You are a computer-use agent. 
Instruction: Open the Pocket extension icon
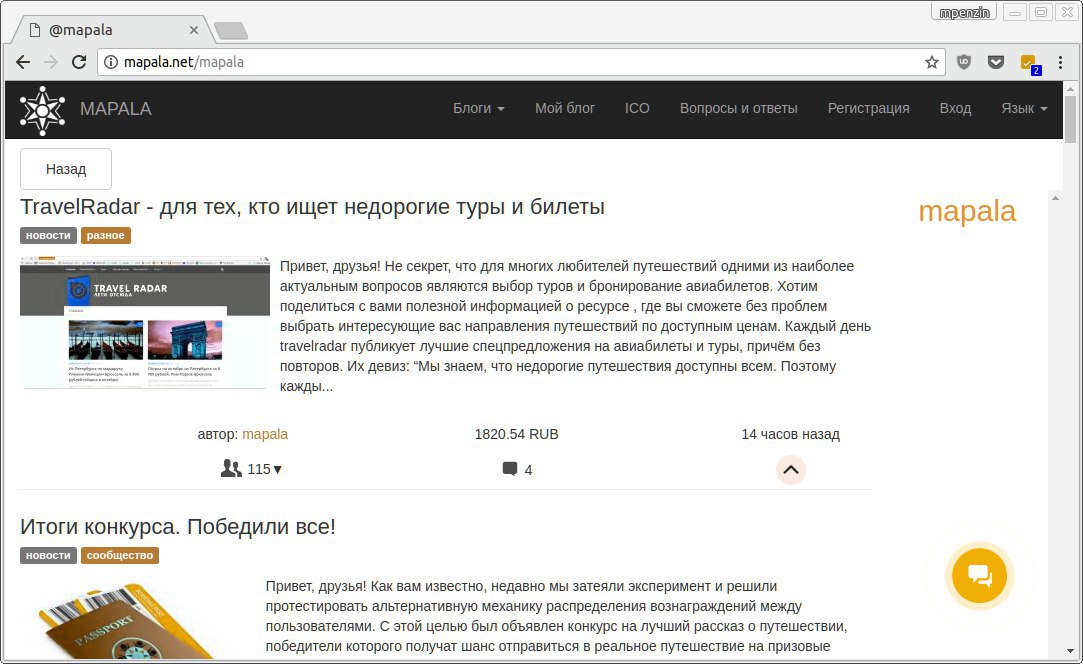point(995,62)
